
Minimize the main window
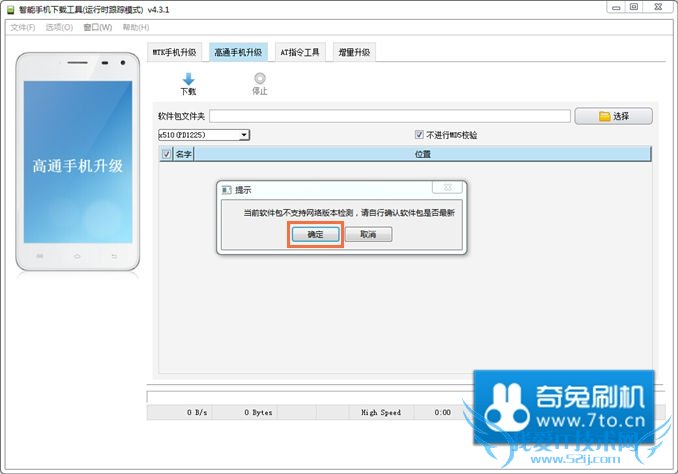point(617,7)
